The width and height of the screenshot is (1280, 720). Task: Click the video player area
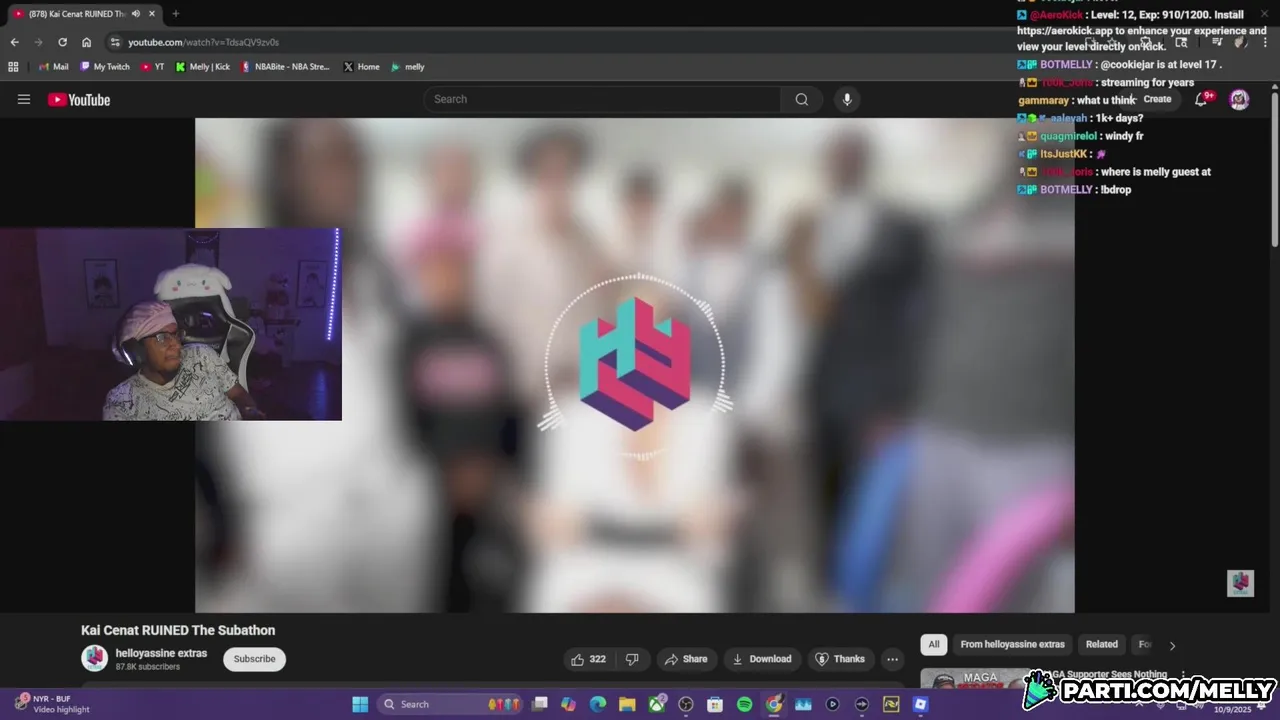(x=635, y=365)
